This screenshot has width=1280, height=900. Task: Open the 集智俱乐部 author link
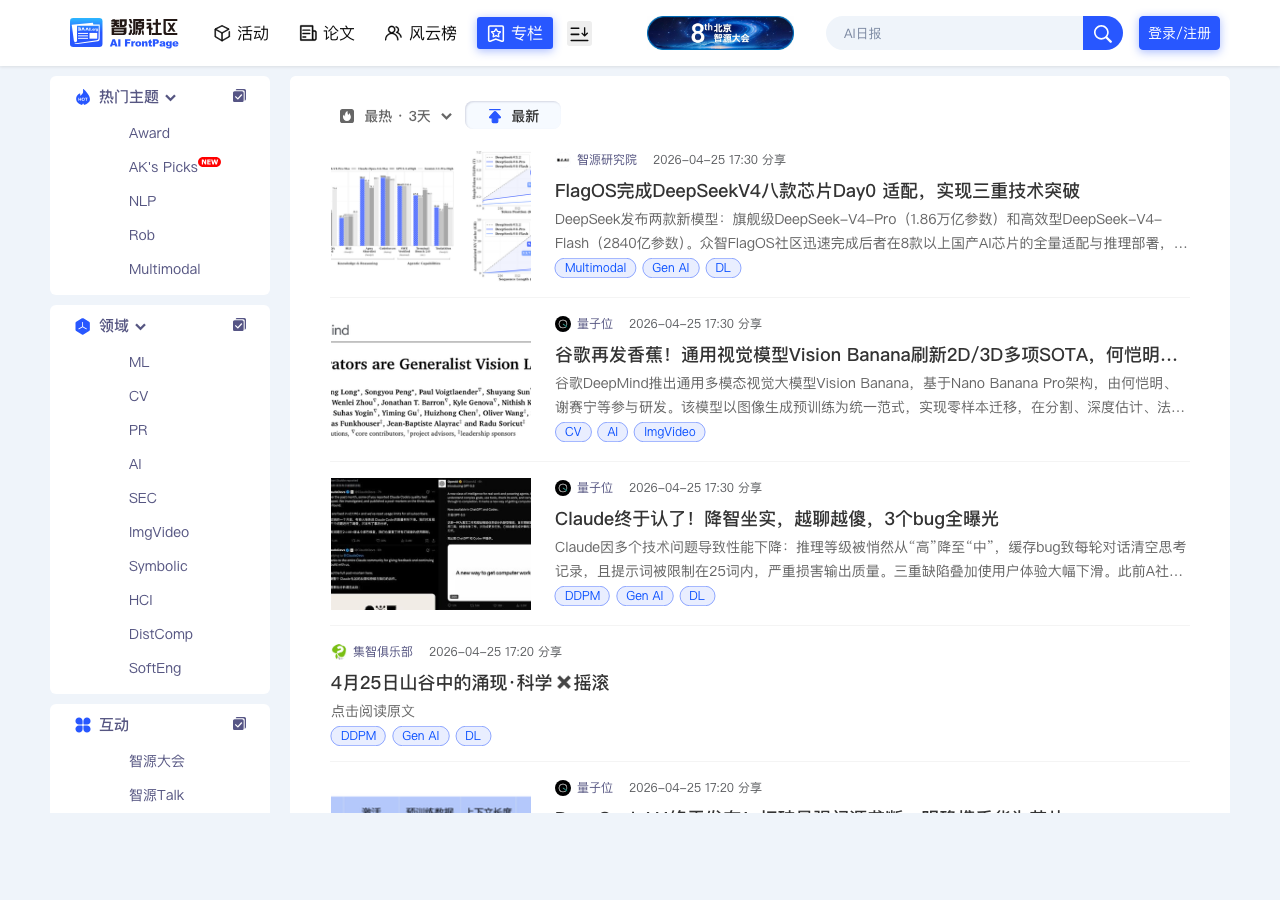click(383, 652)
